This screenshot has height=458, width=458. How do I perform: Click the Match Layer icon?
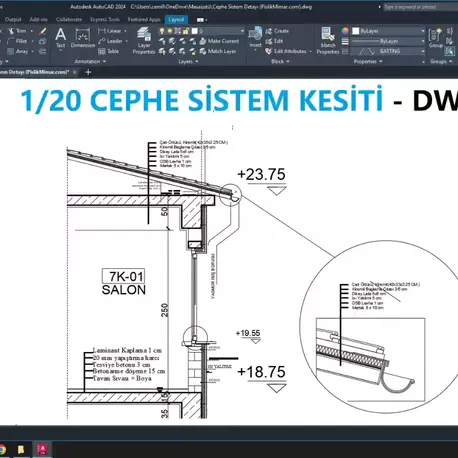pyautogui.click(x=203, y=51)
